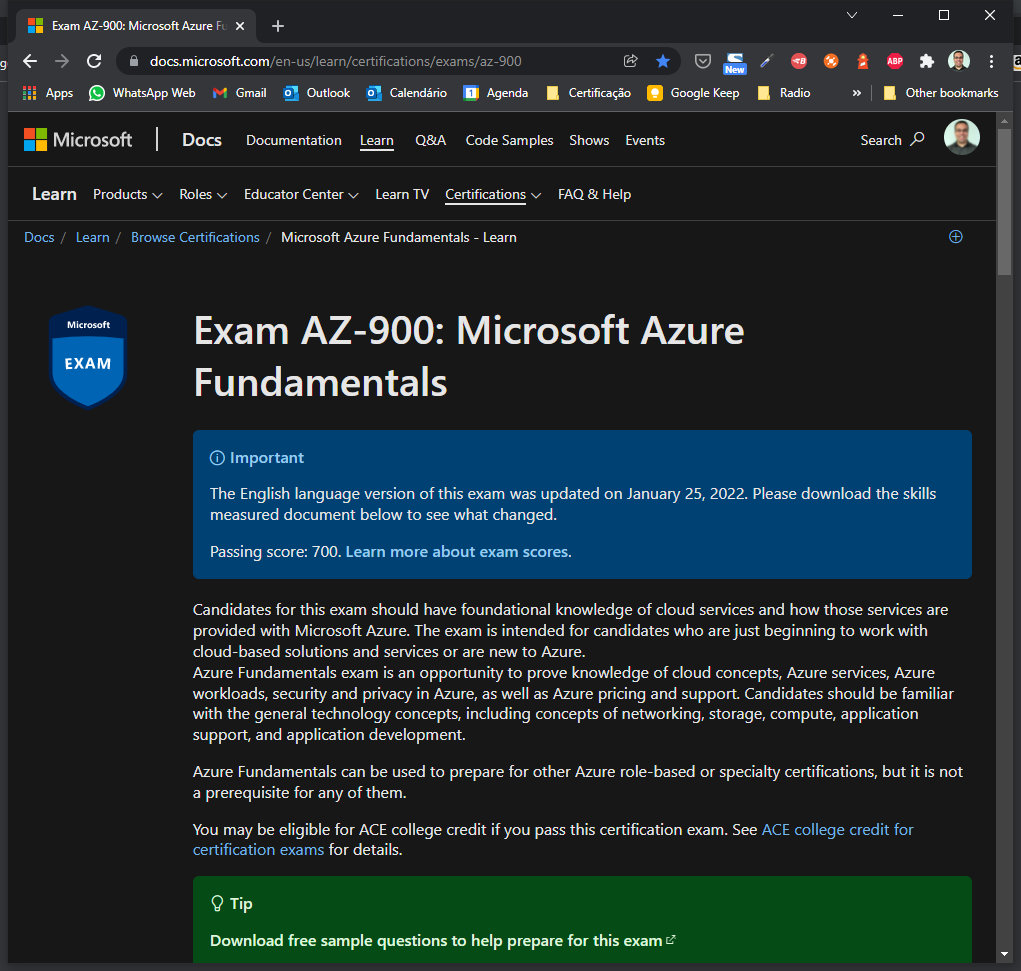Viewport: 1021px width, 971px height.
Task: Open the Pocket extension icon
Action: tap(703, 61)
